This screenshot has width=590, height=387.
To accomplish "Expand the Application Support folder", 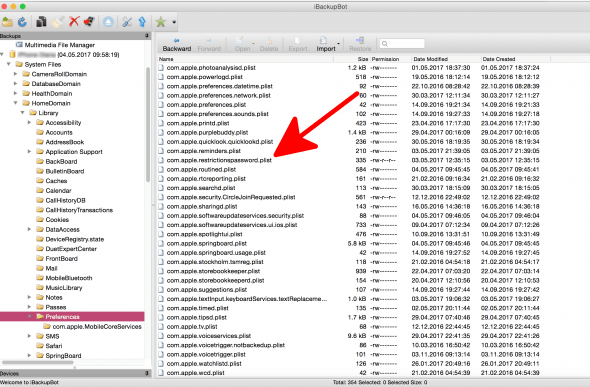I will pyautogui.click(x=29, y=152).
